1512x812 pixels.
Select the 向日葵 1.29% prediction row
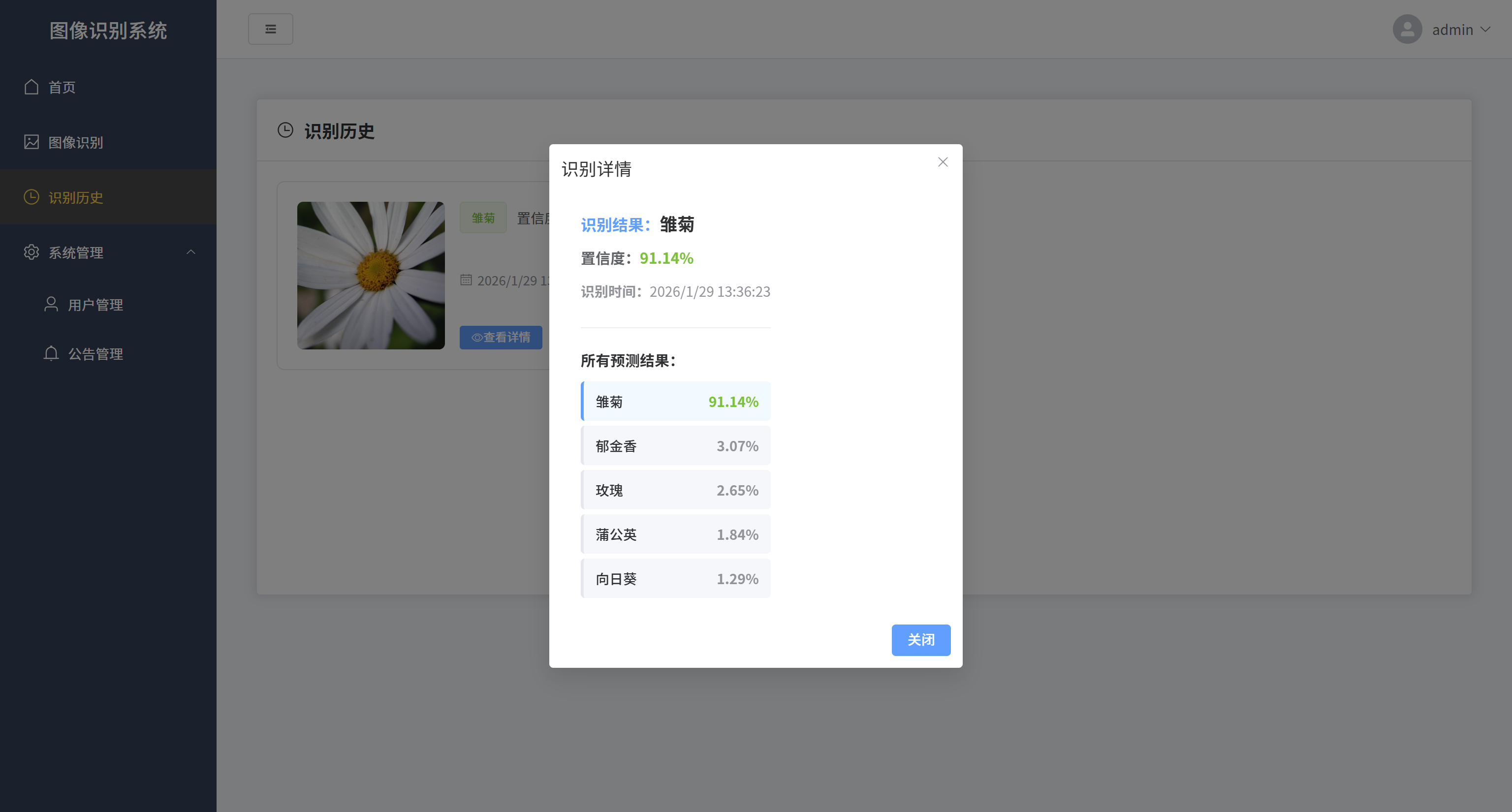click(x=676, y=579)
